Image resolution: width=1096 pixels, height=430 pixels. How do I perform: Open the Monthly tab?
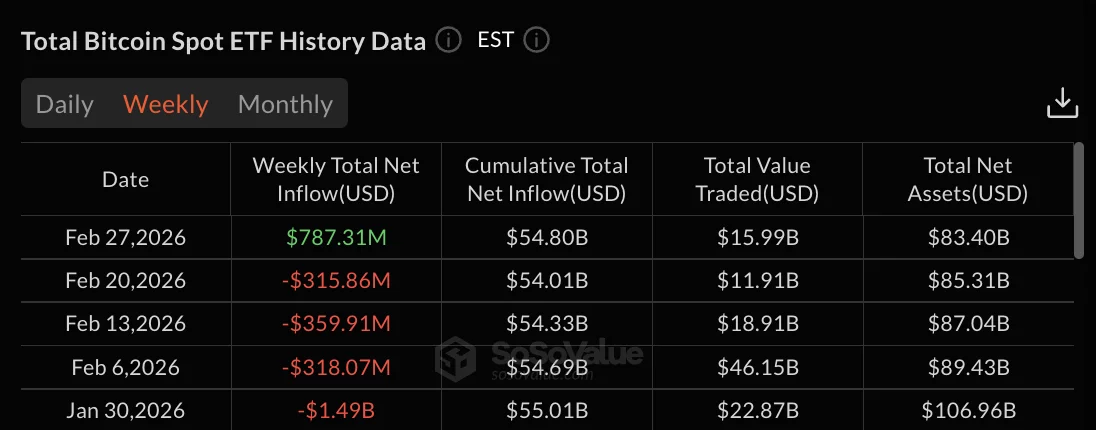pyautogui.click(x=285, y=104)
